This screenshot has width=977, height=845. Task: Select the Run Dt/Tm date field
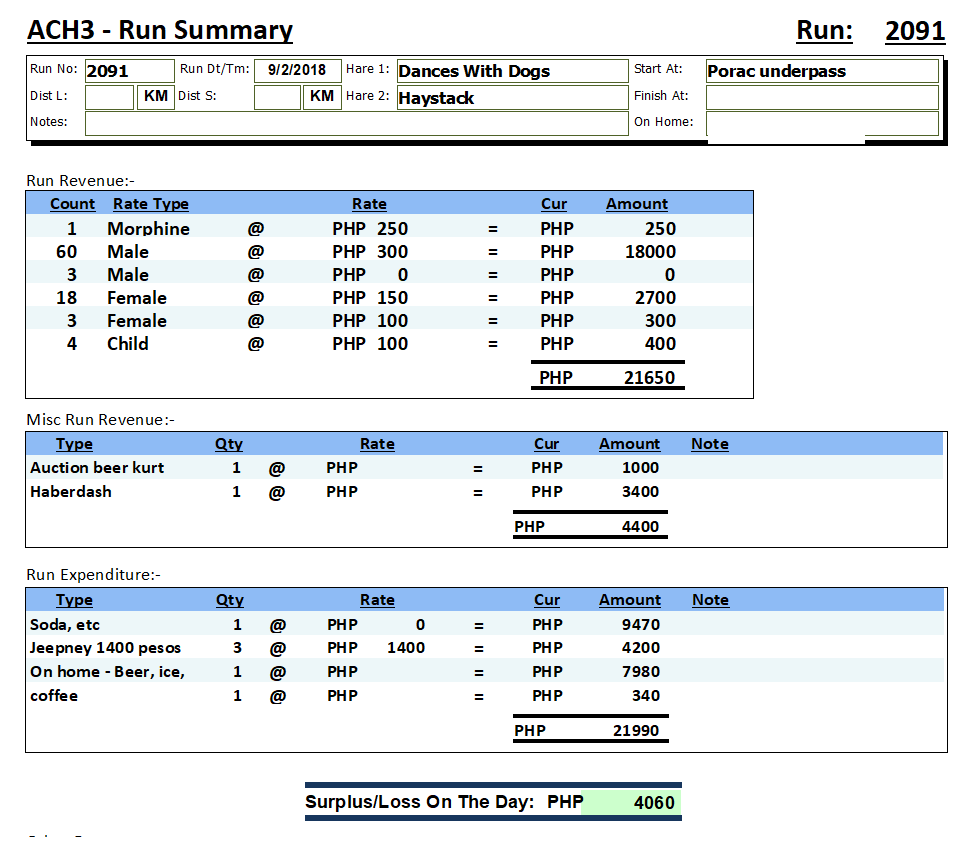(297, 71)
